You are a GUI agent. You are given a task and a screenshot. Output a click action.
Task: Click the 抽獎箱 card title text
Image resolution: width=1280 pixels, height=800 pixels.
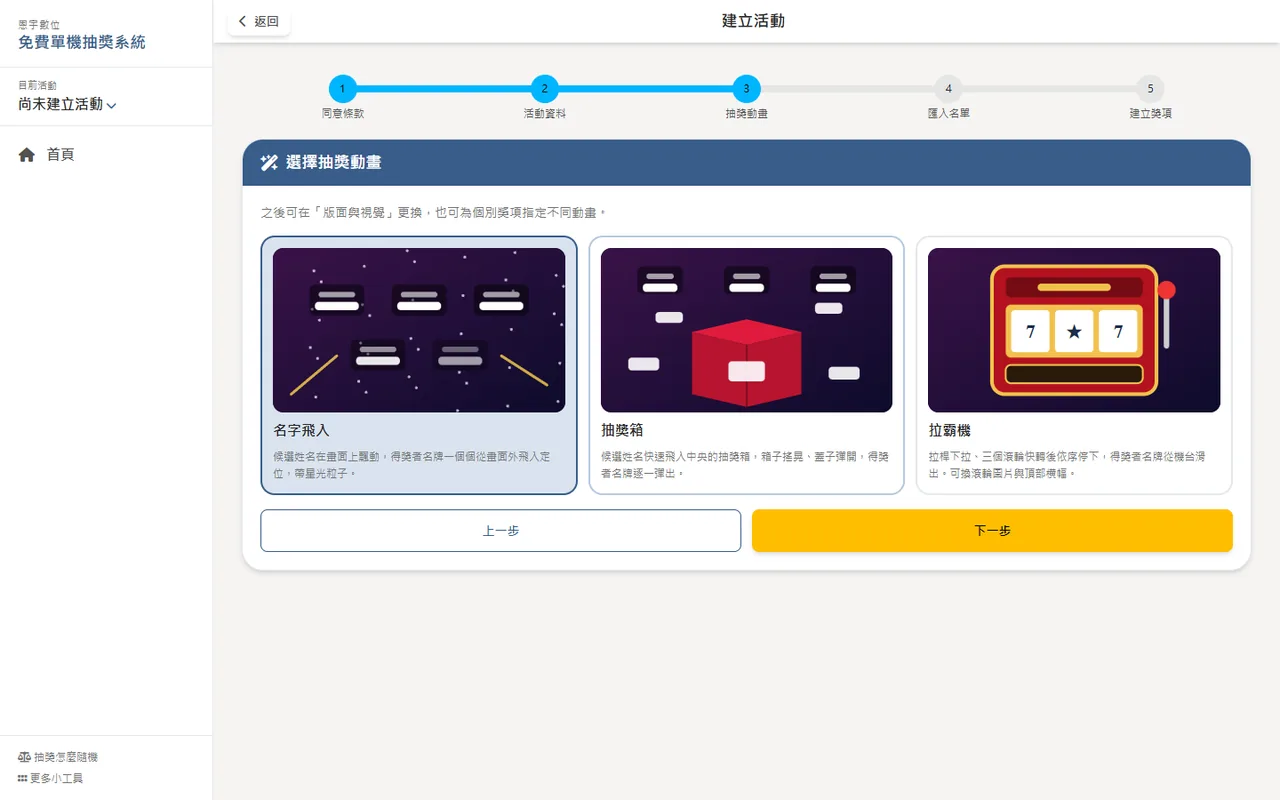click(x=622, y=430)
